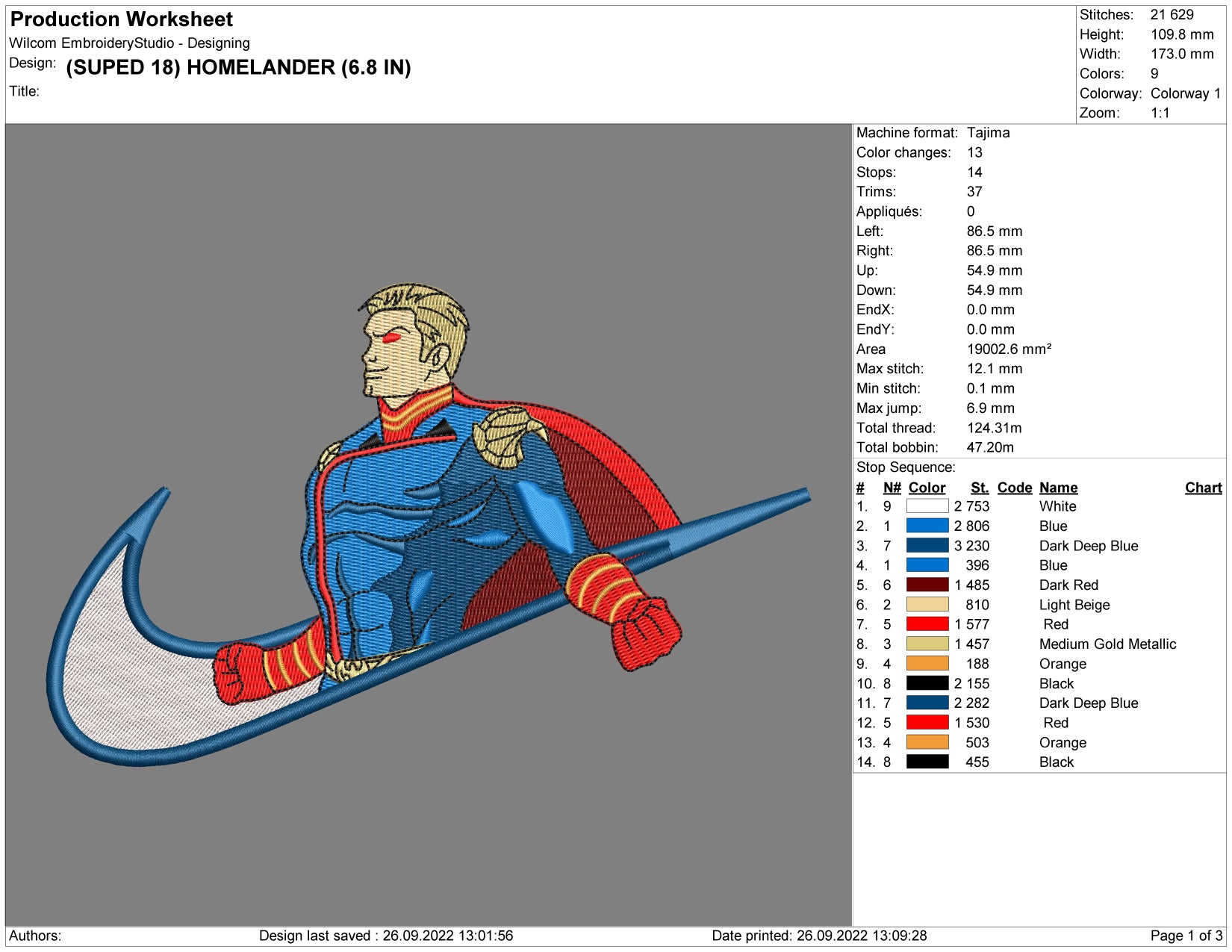The image size is (1232, 952).
Task: Click 'Wilcom EmbroideryStudio - Designing' text
Action: [129, 43]
